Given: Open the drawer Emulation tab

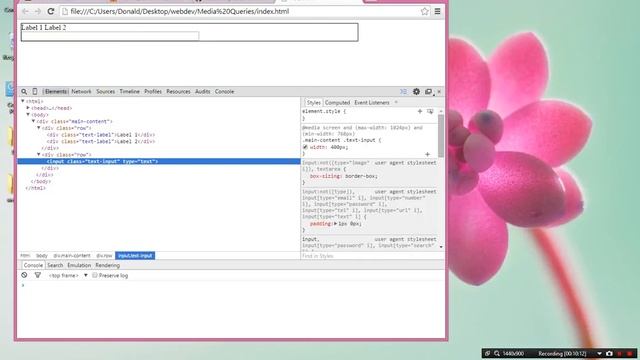Looking at the screenshot, I should [x=79, y=265].
